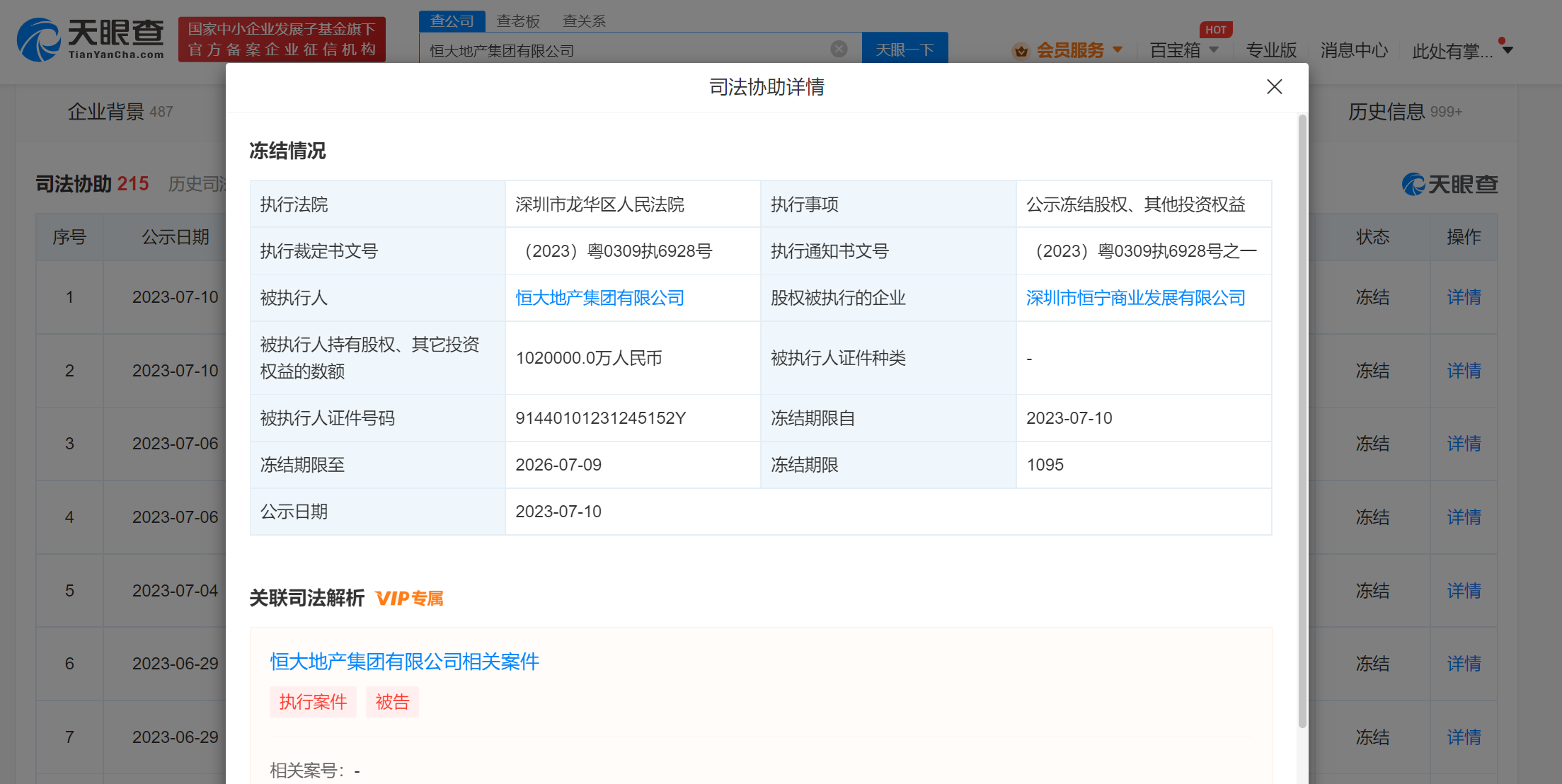Screen dimensions: 1562x784
Task: Switch to the 查老板 search tab
Action: click(x=519, y=21)
